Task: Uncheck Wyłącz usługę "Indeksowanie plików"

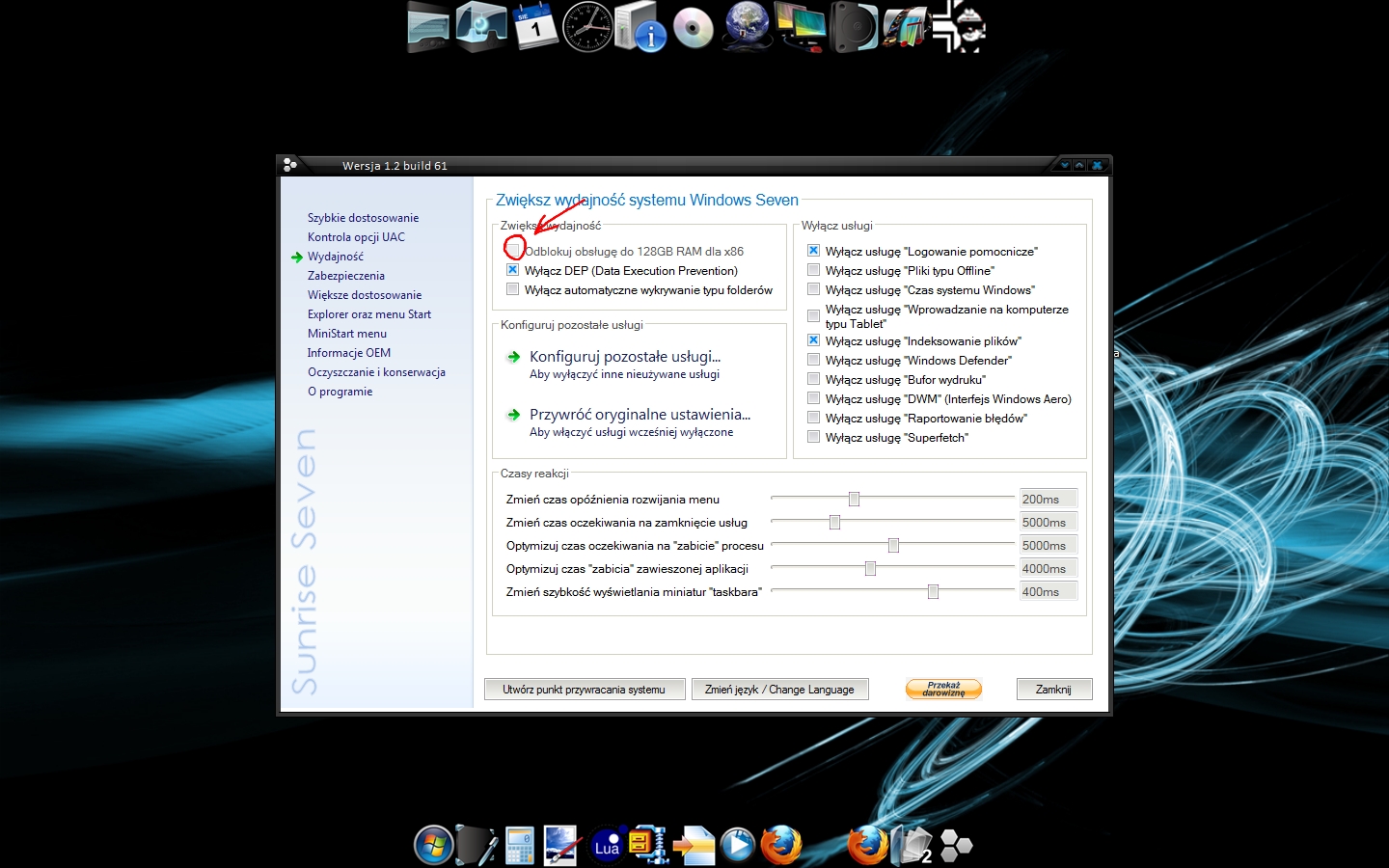Action: (x=814, y=340)
